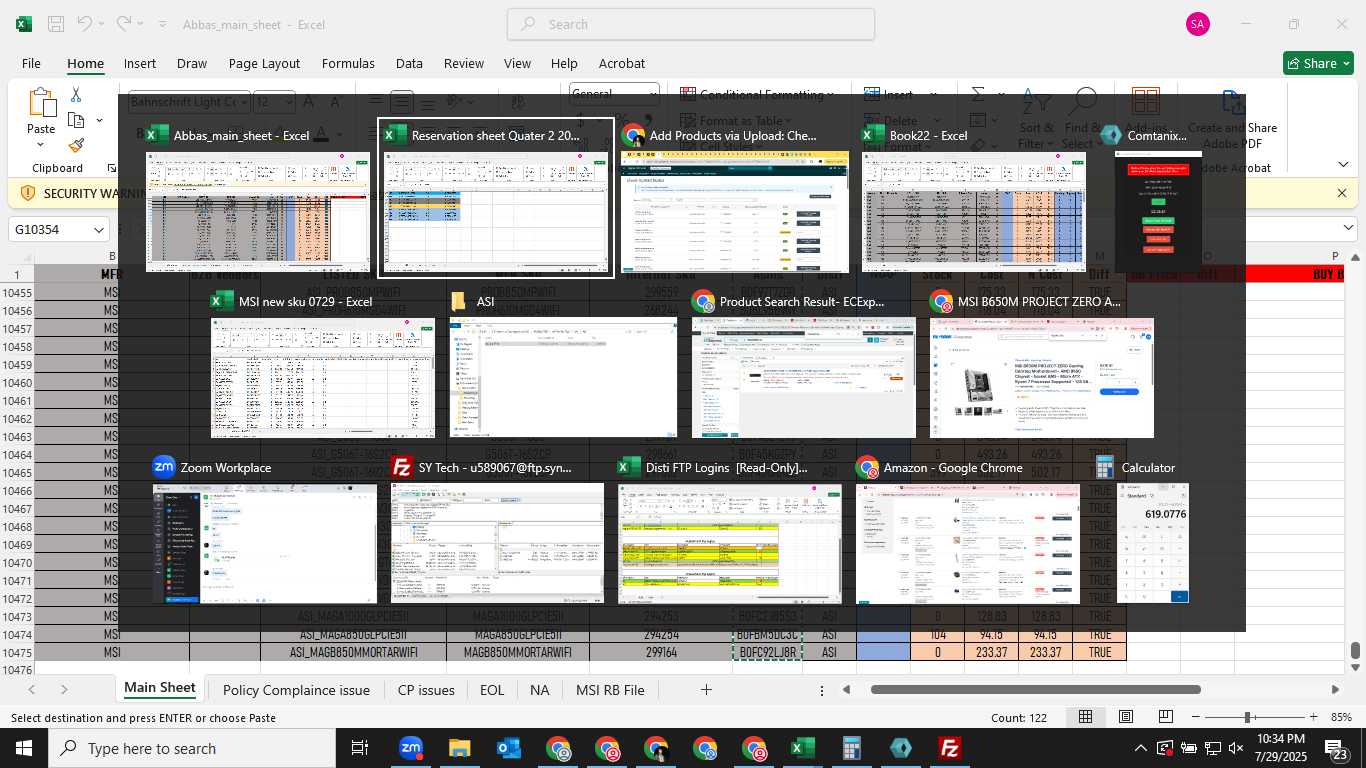Open the Share button dropdown
The height and width of the screenshot is (768, 1366).
tap(1345, 63)
